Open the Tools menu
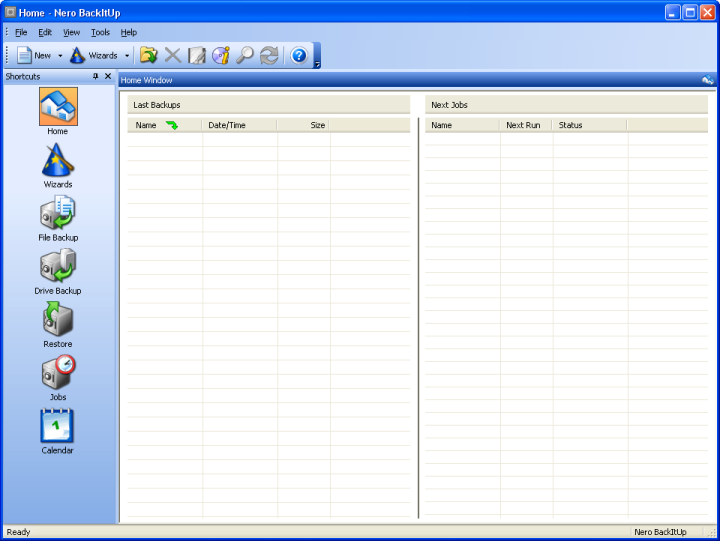The height and width of the screenshot is (541, 720). pos(100,32)
